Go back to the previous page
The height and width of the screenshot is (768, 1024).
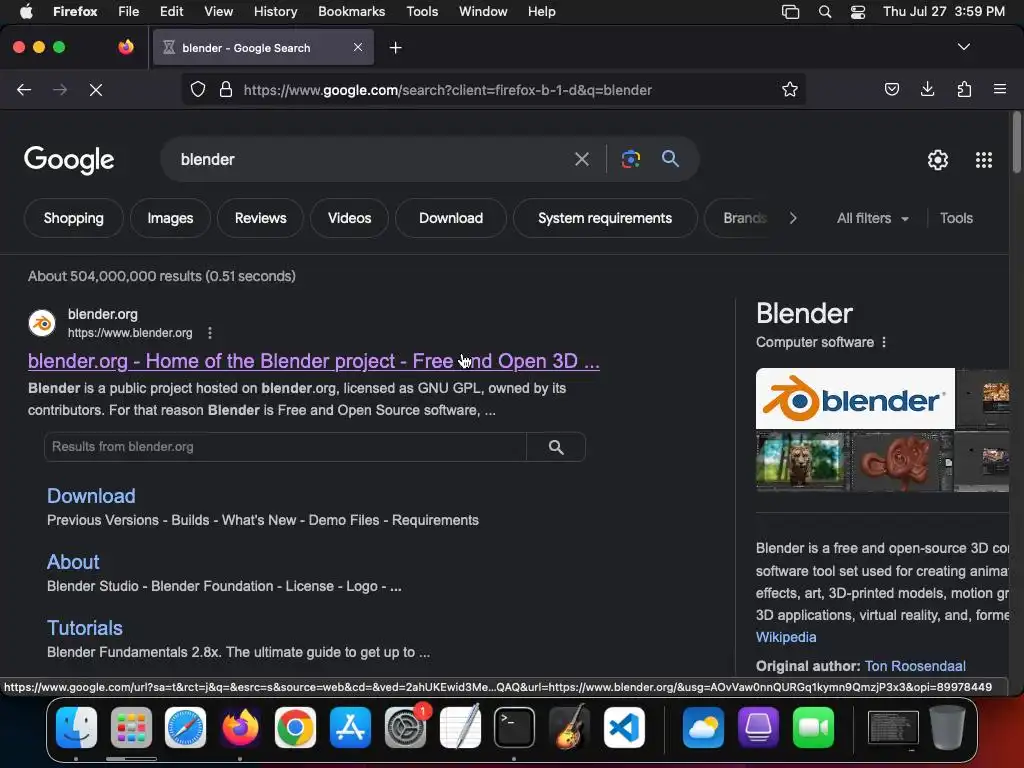[x=24, y=89]
